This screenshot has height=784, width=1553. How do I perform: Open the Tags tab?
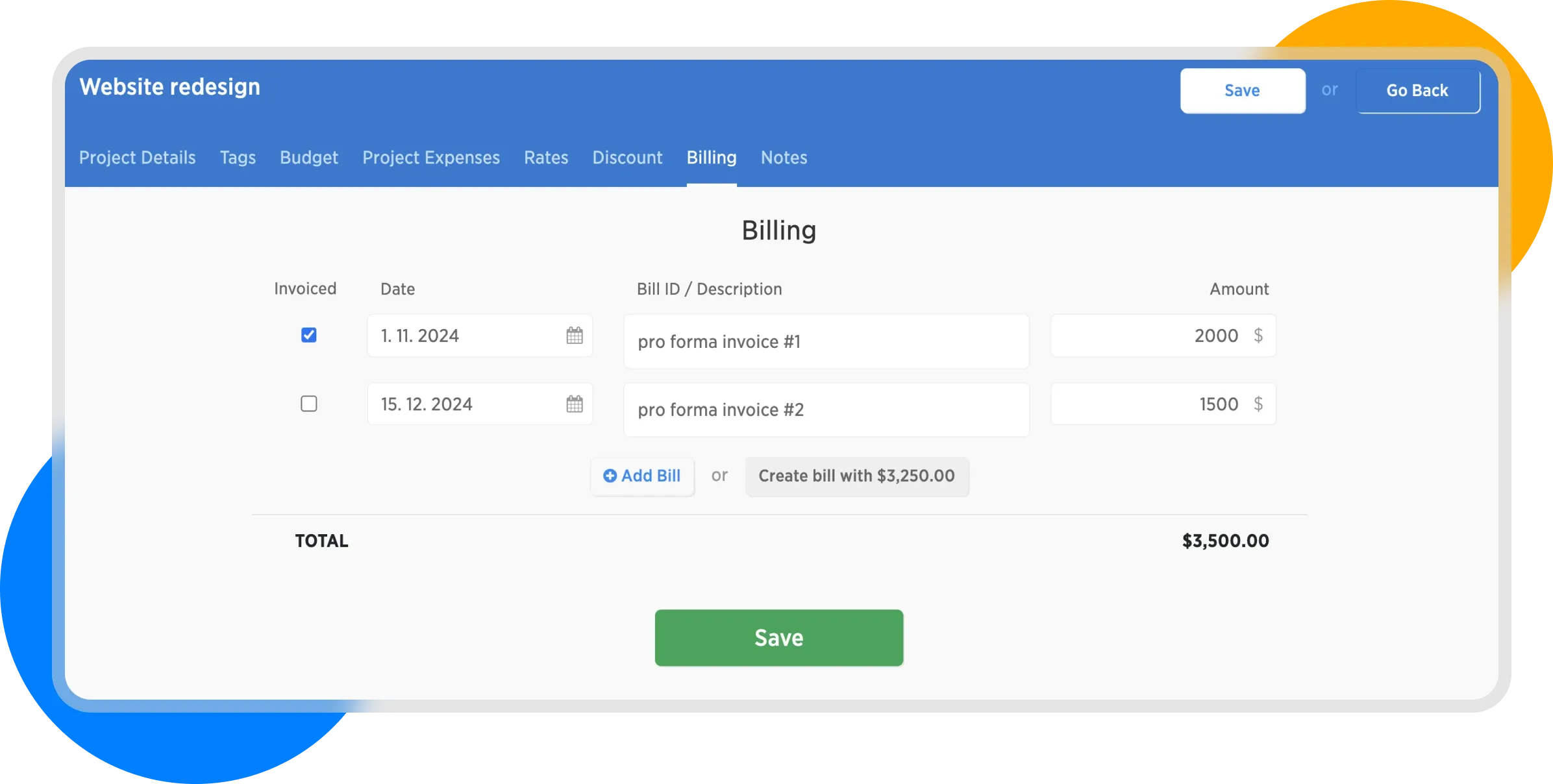tap(238, 158)
